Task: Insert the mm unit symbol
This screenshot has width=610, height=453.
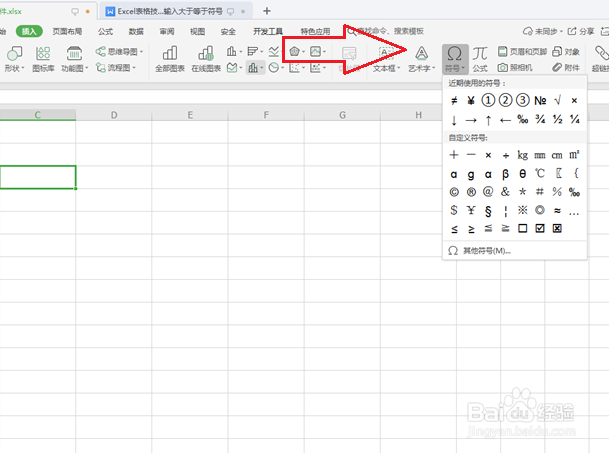Action: pos(540,155)
